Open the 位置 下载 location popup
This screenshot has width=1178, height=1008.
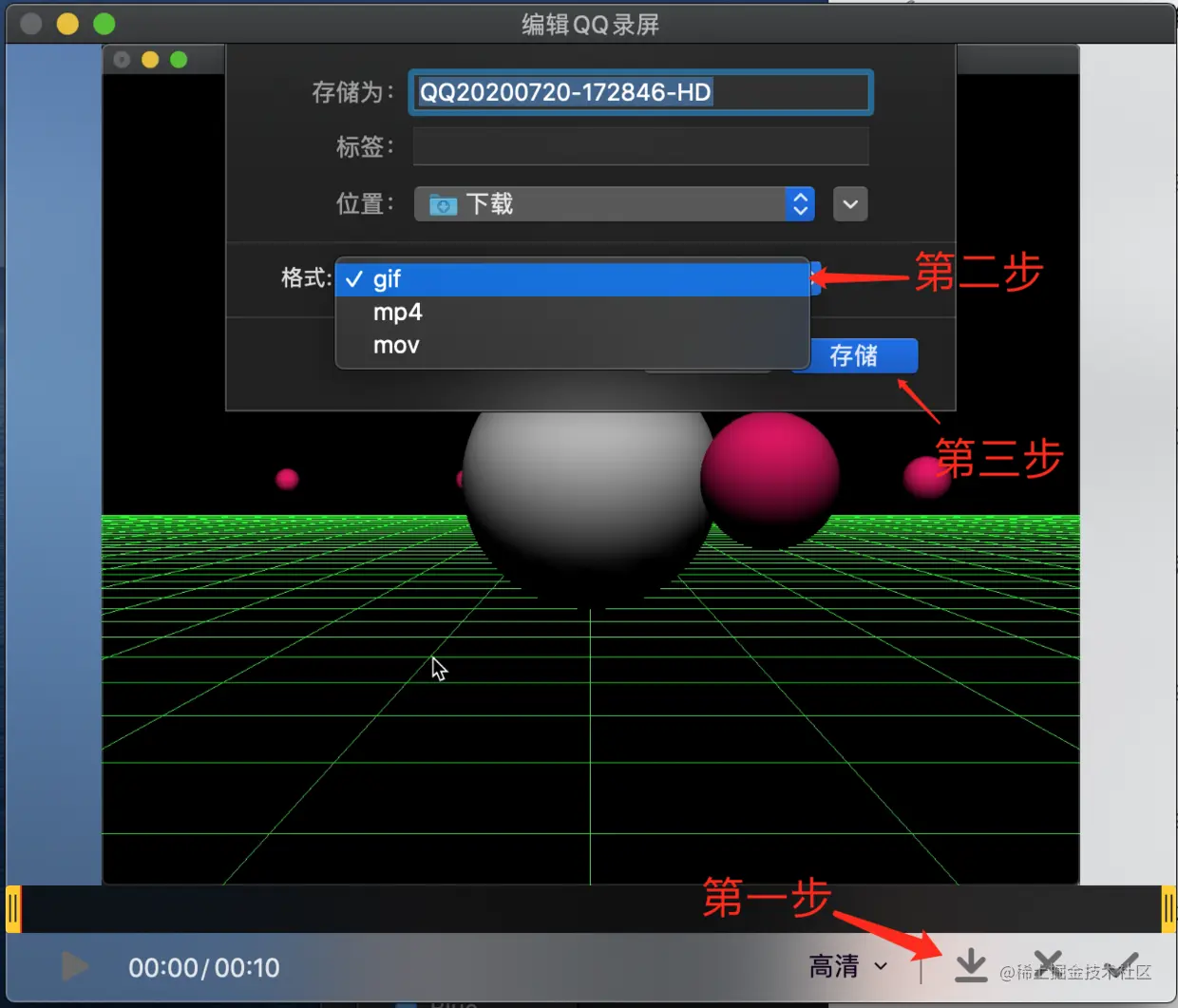point(615,203)
